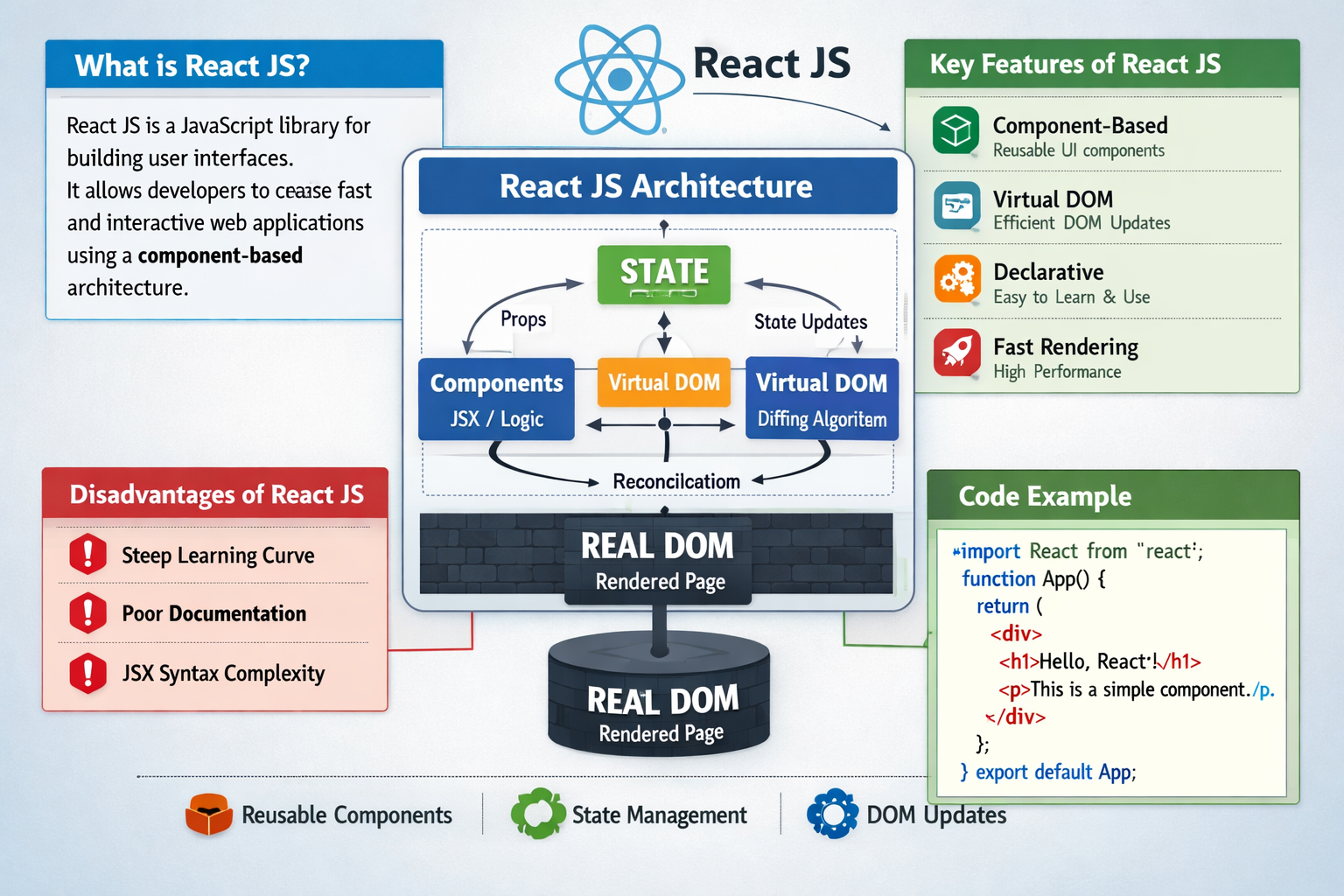Click the Code Example header

1113,496
